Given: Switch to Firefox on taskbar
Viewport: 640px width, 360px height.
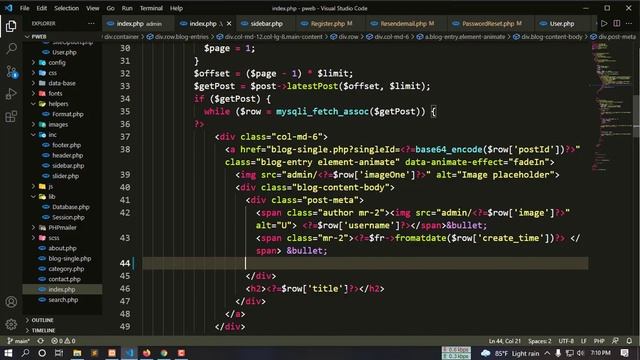Looking at the screenshot, I should click(147, 353).
